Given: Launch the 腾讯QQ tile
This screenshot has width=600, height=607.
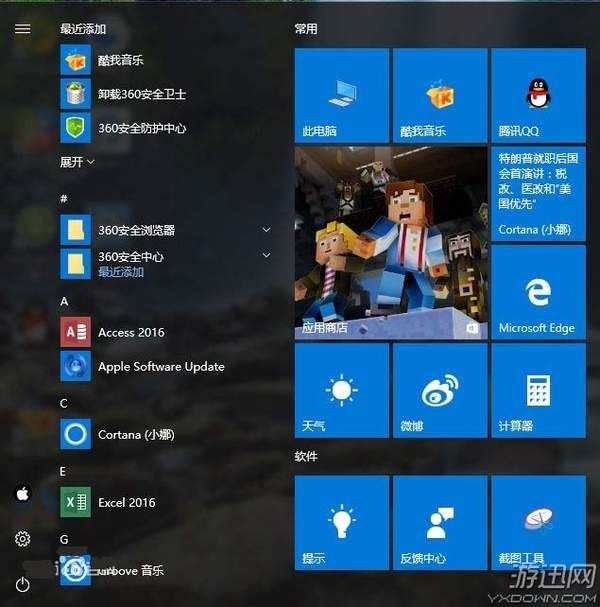Looking at the screenshot, I should pos(538,95).
